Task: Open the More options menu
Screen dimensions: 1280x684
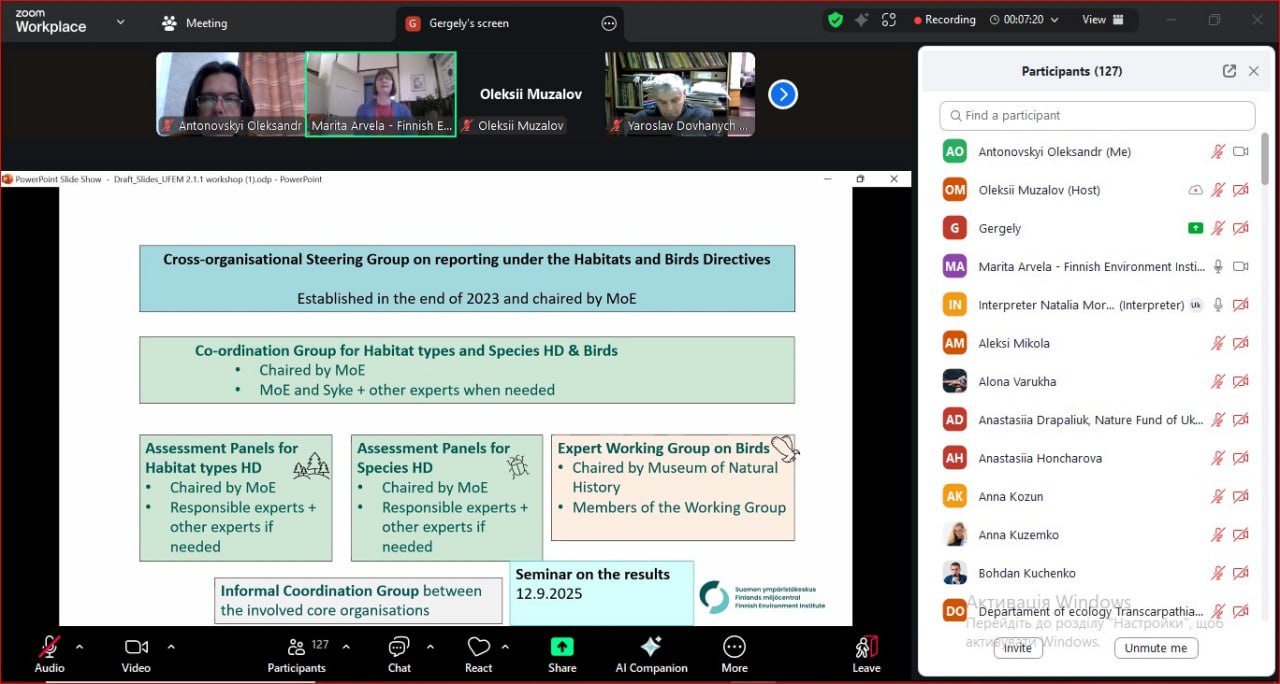Action: [x=734, y=654]
